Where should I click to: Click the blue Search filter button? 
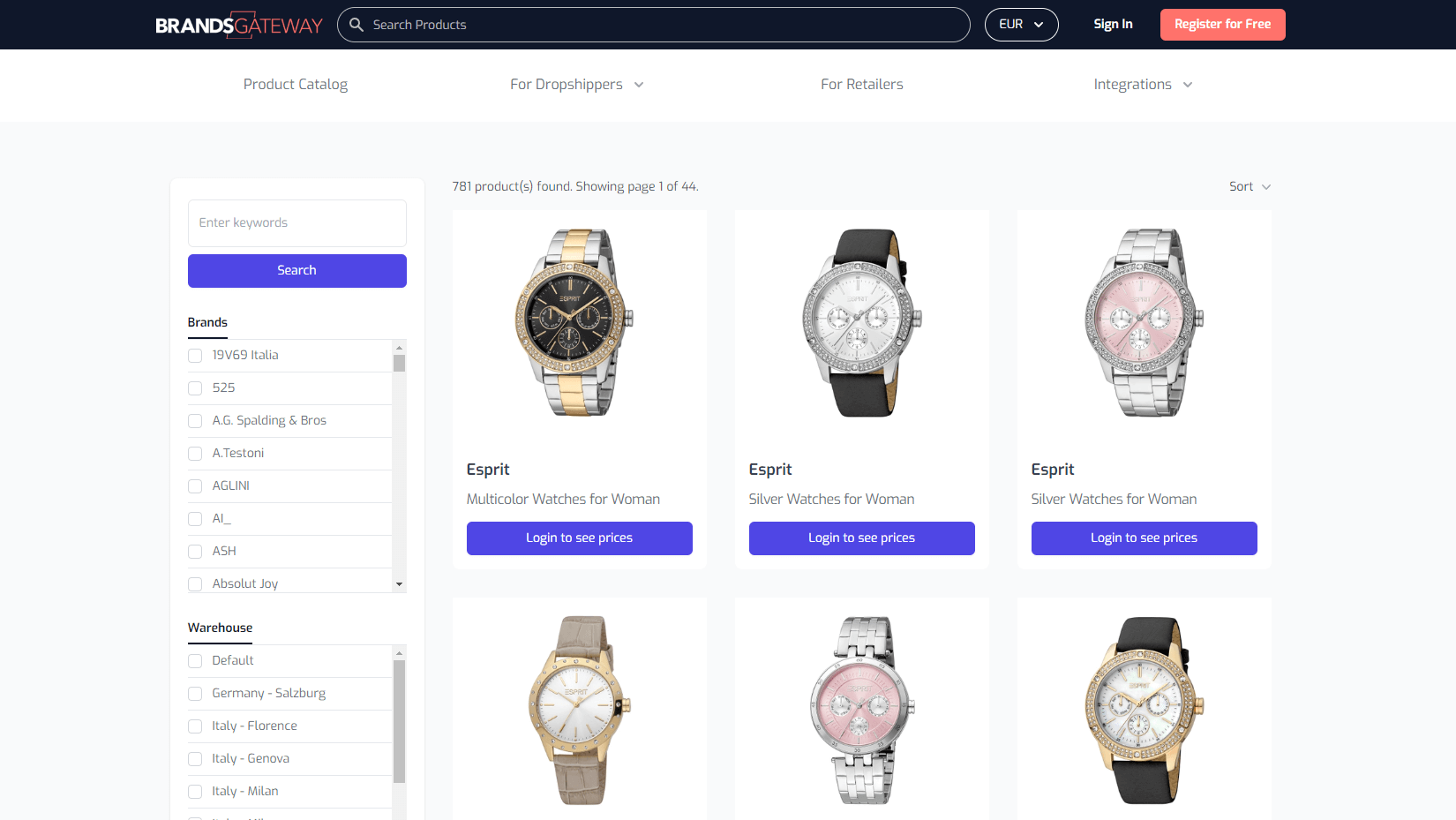pyautogui.click(x=297, y=271)
